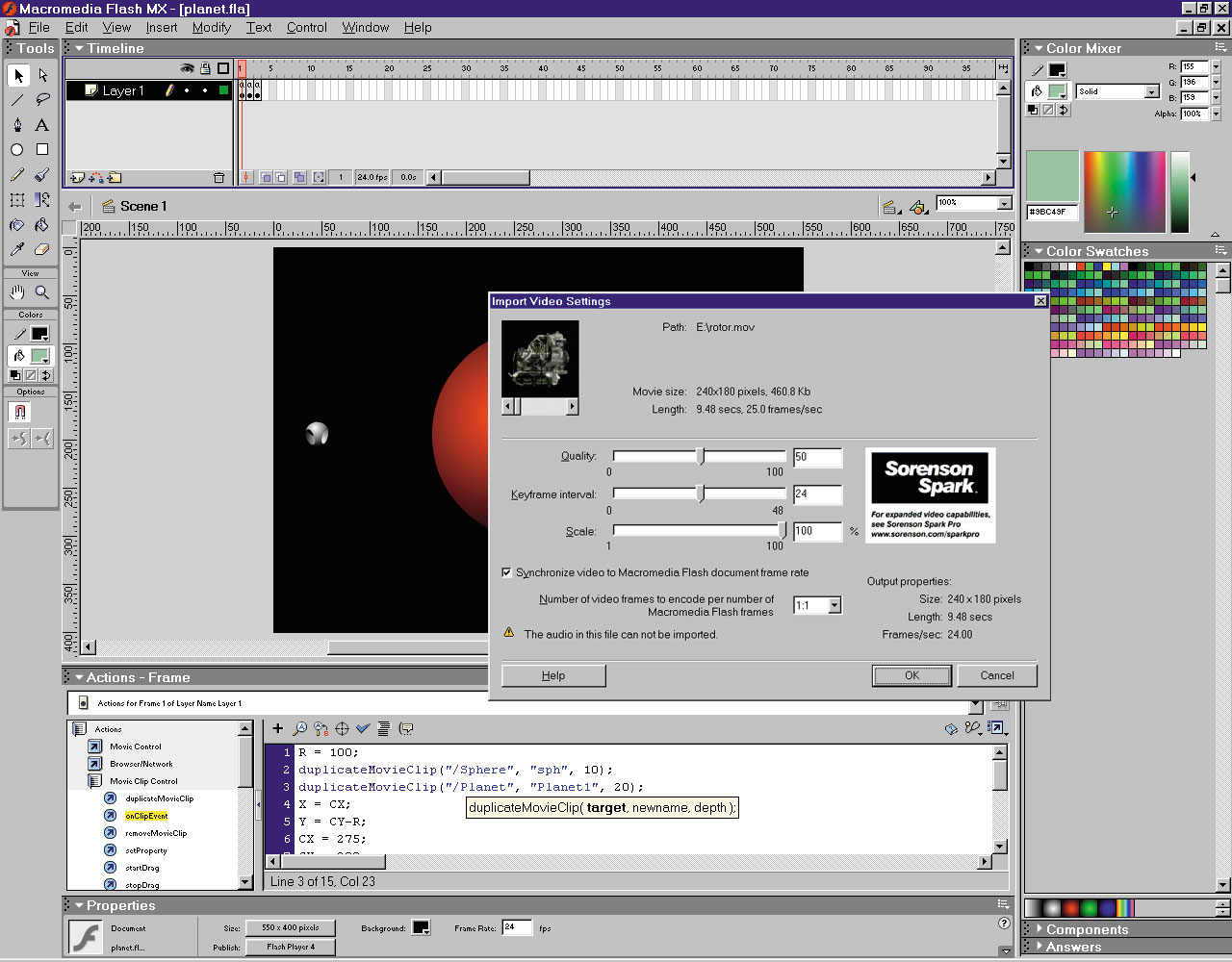Toggle outline square for Layer 1

223,90
